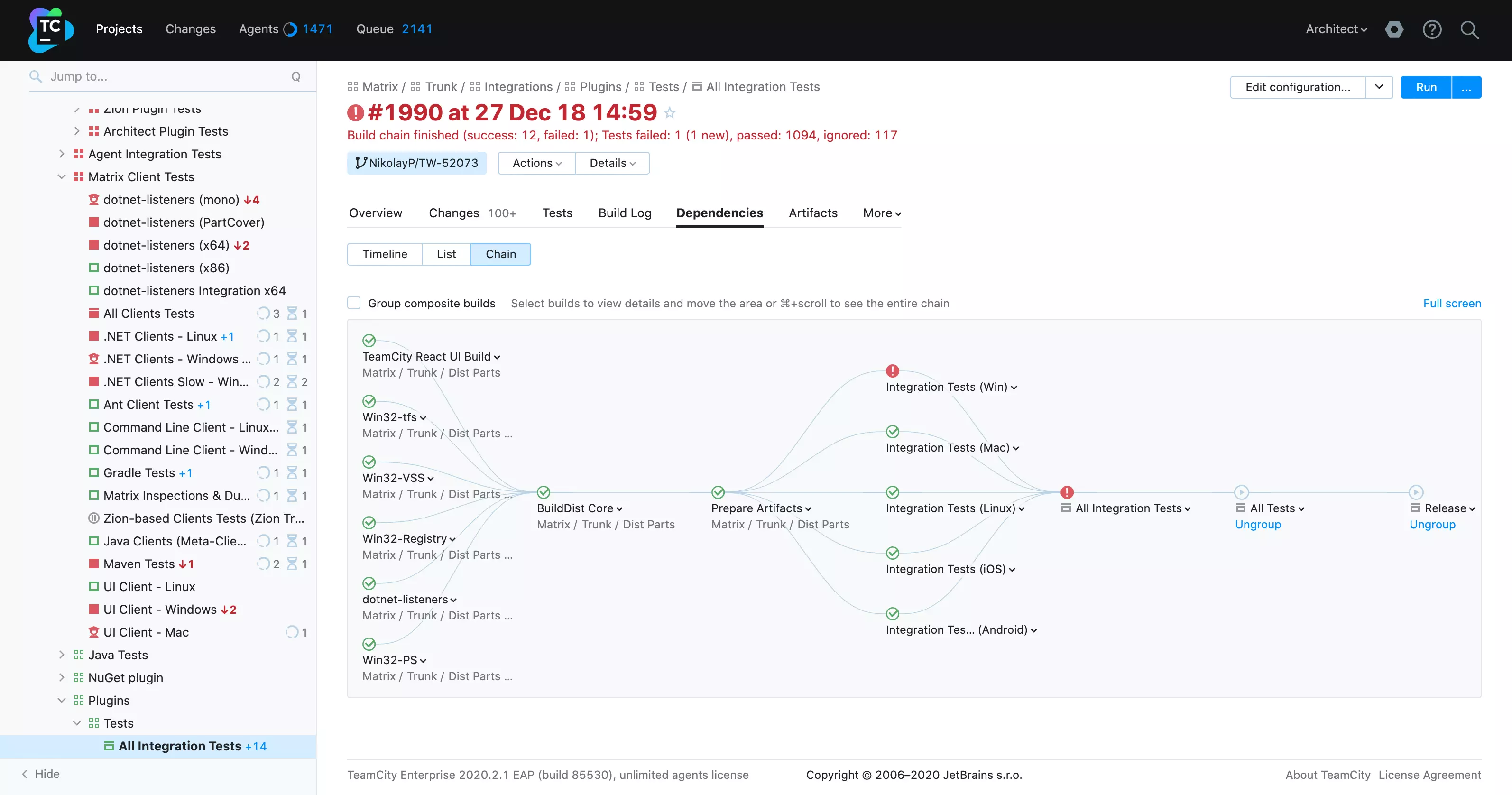This screenshot has height=795, width=1512.
Task: Open the Actions dropdown
Action: pos(536,163)
